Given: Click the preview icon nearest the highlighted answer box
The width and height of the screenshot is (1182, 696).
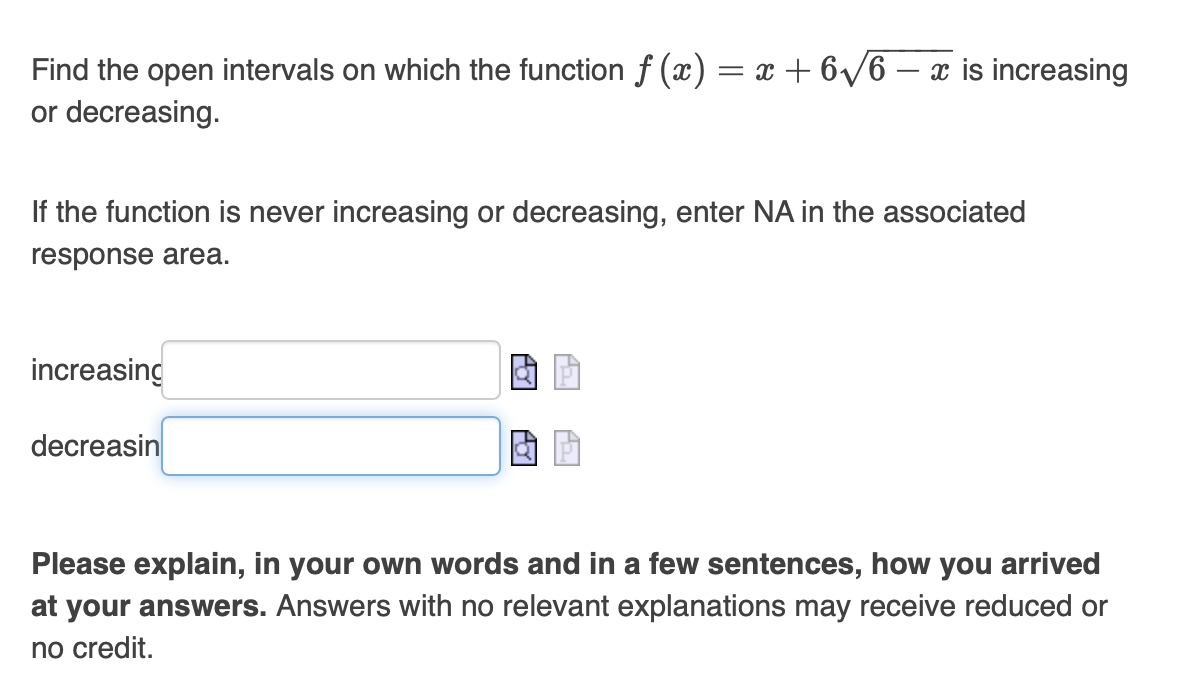Looking at the screenshot, I should (x=524, y=447).
